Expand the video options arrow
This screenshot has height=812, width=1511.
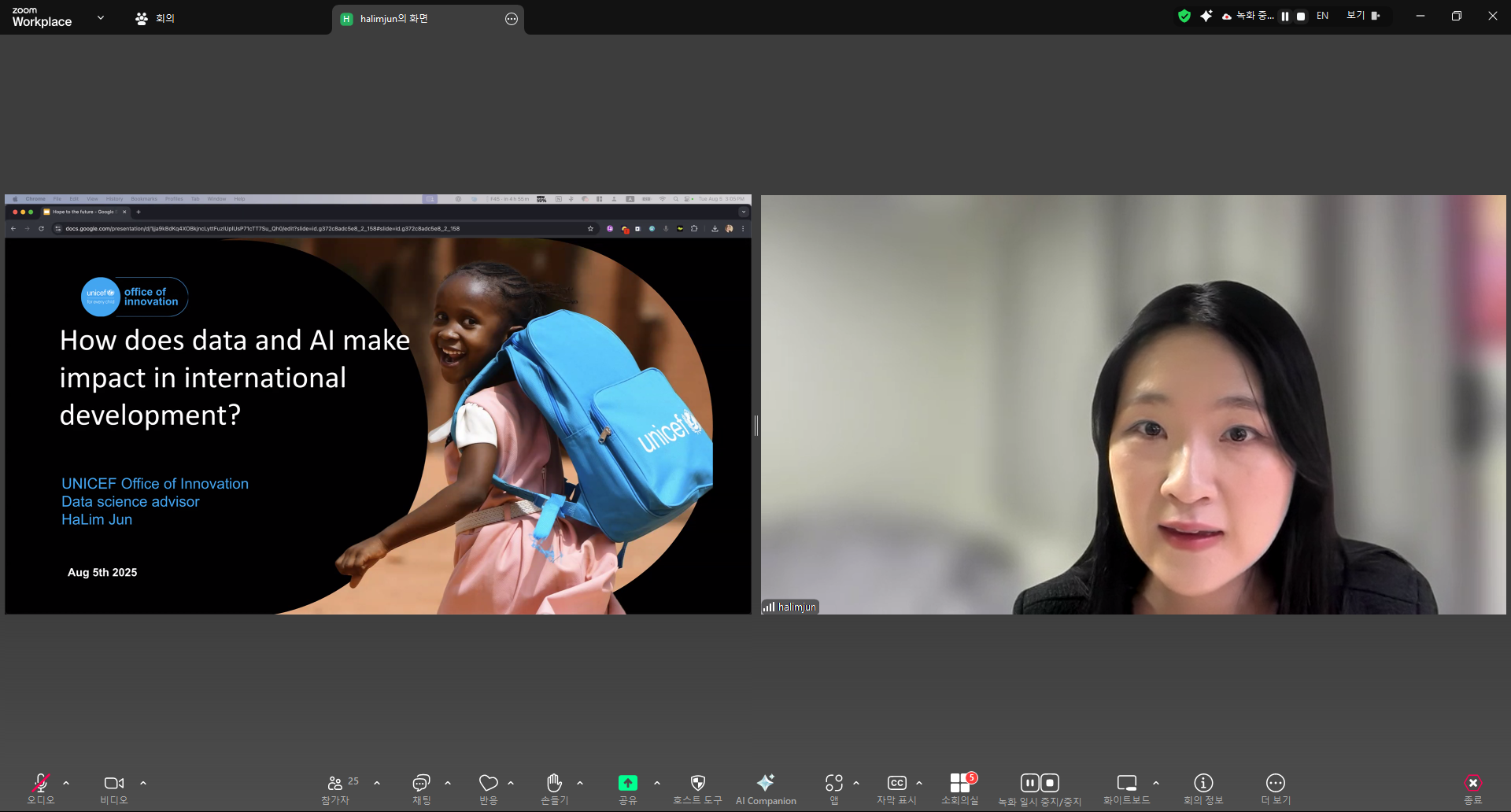(143, 783)
